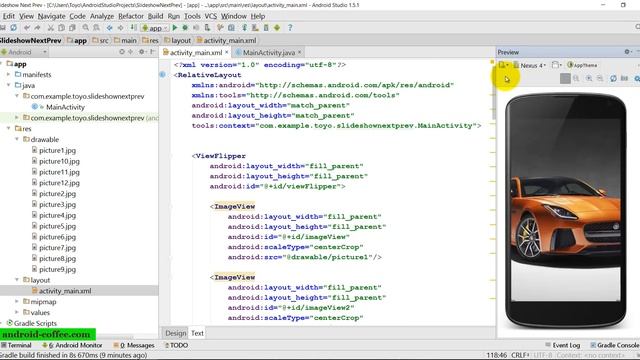Toggle the TODO tool window
This screenshot has height=360, width=640.
click(x=176, y=345)
